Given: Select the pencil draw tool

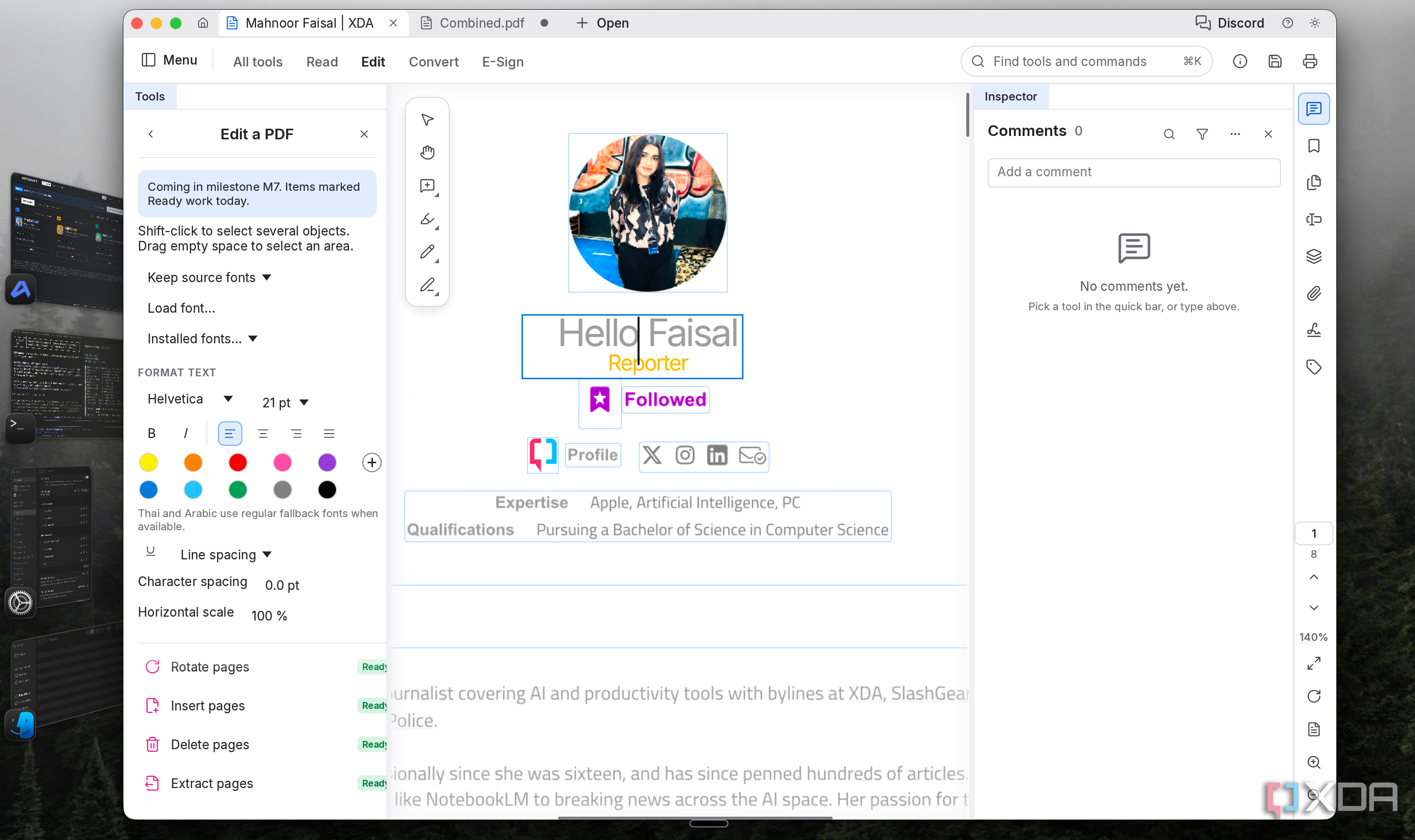Looking at the screenshot, I should click(x=427, y=252).
